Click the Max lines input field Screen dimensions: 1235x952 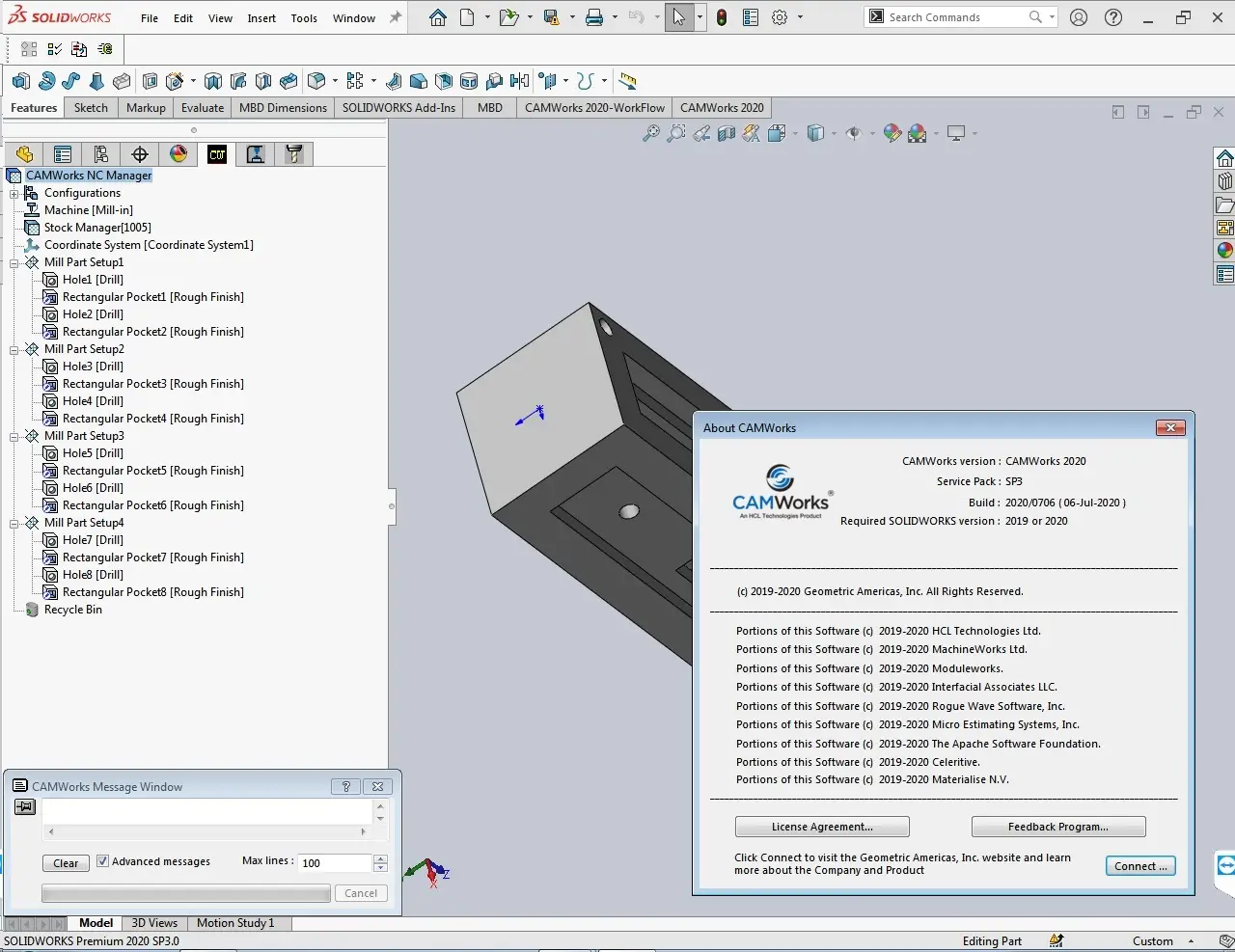pyautogui.click(x=334, y=863)
